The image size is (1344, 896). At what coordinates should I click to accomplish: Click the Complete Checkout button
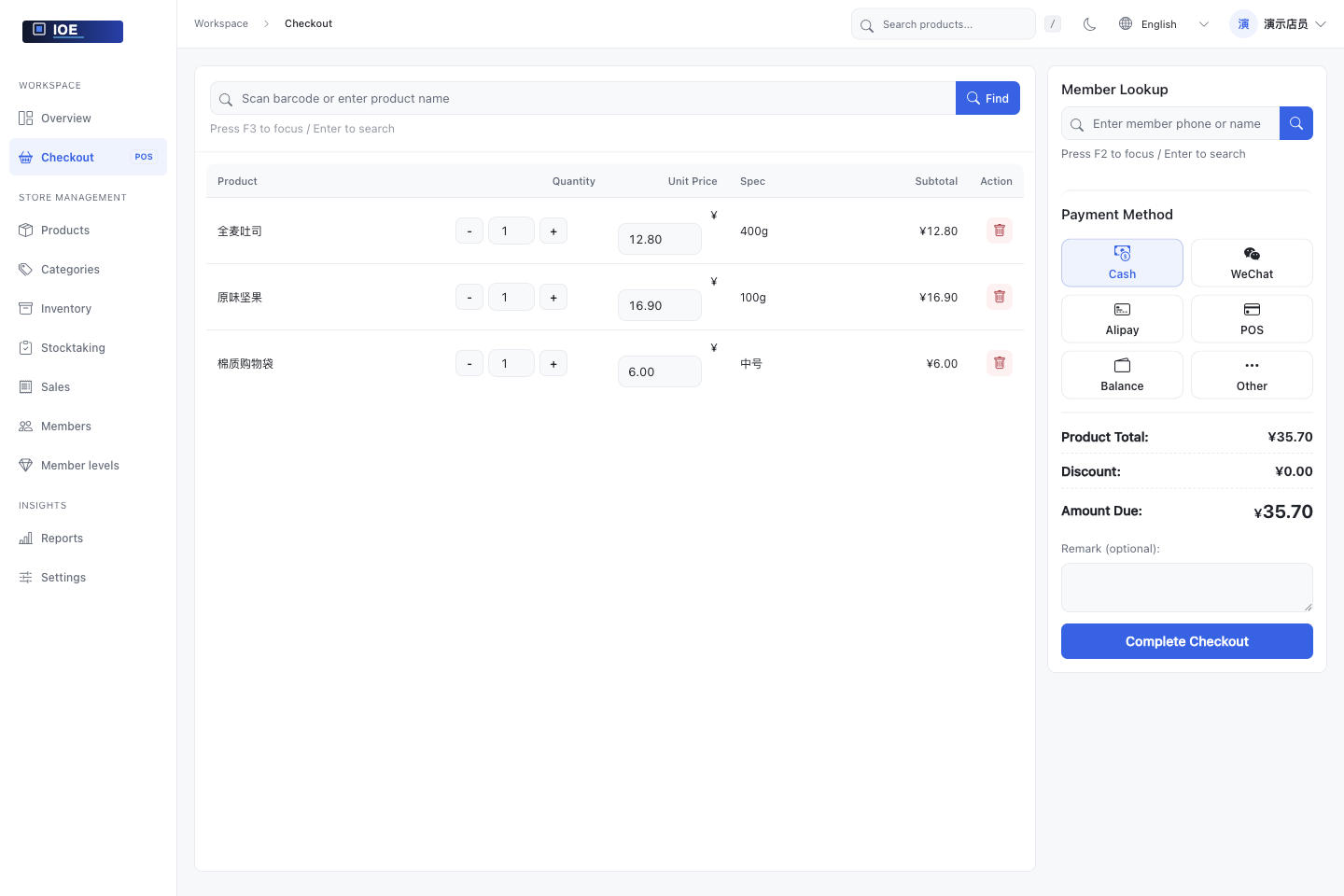1187,641
